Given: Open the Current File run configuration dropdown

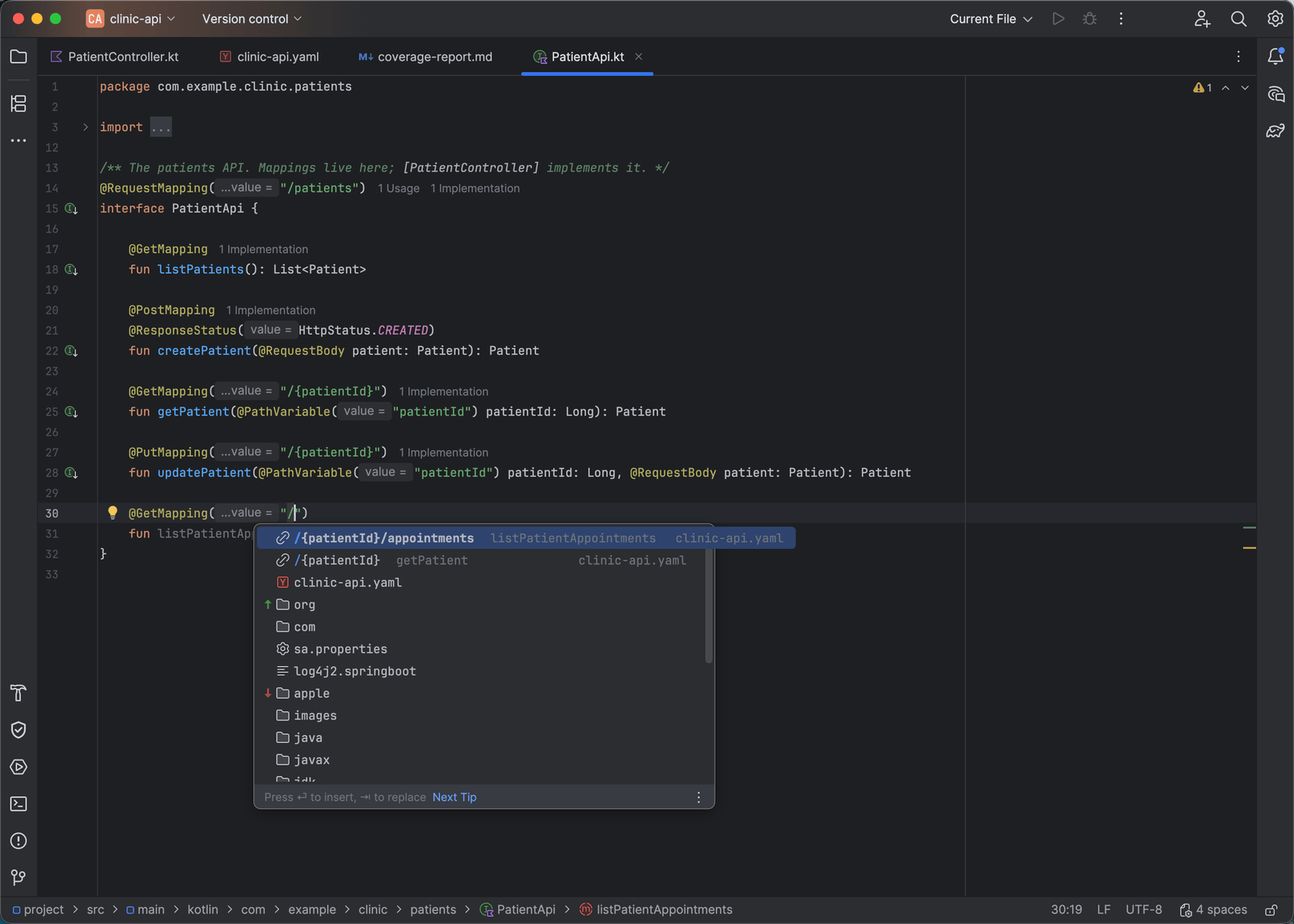Looking at the screenshot, I should pyautogui.click(x=991, y=19).
